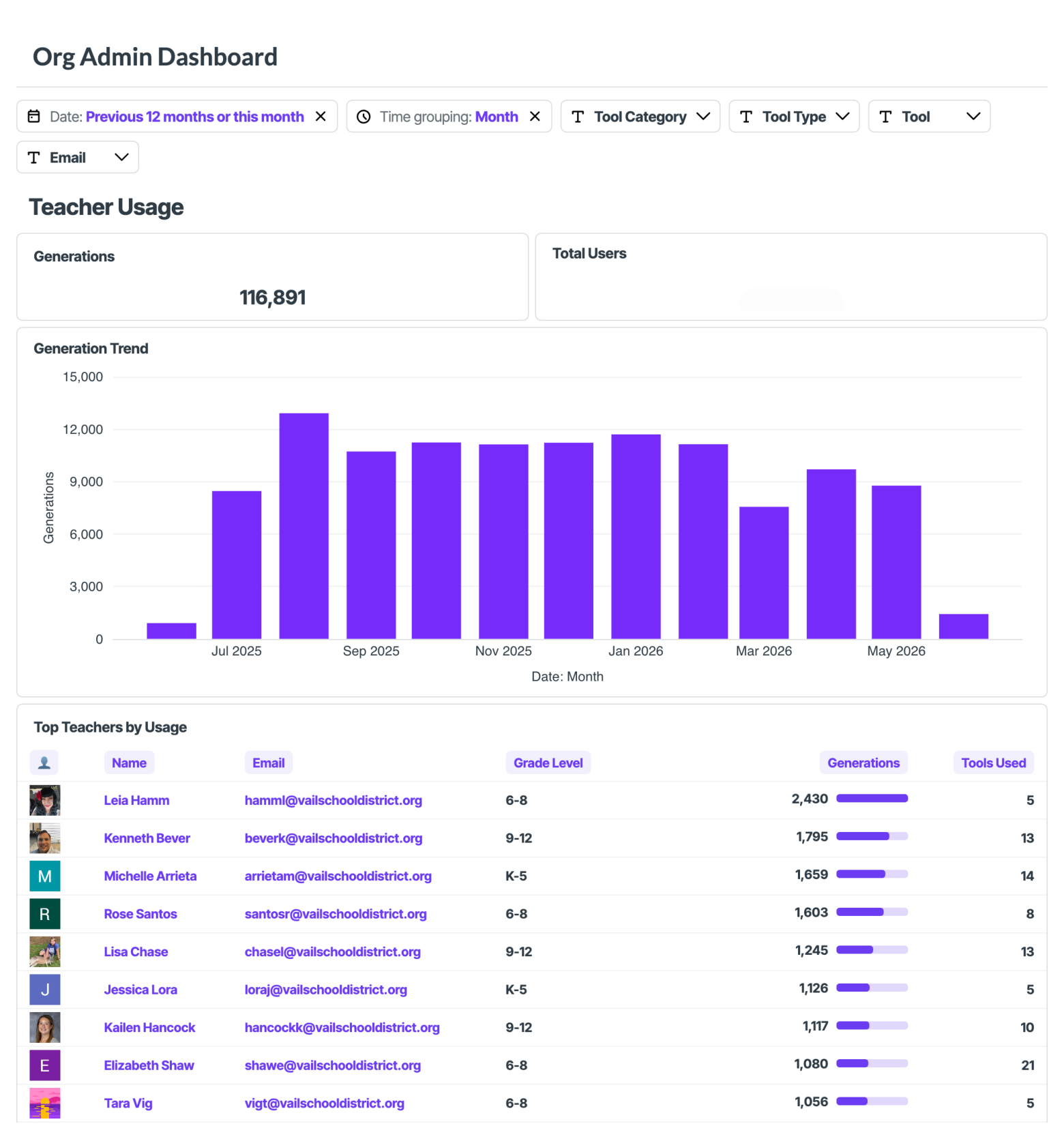Click Jessica Lora's blue J avatar
Screen dimensions: 1064x1139
[45, 990]
